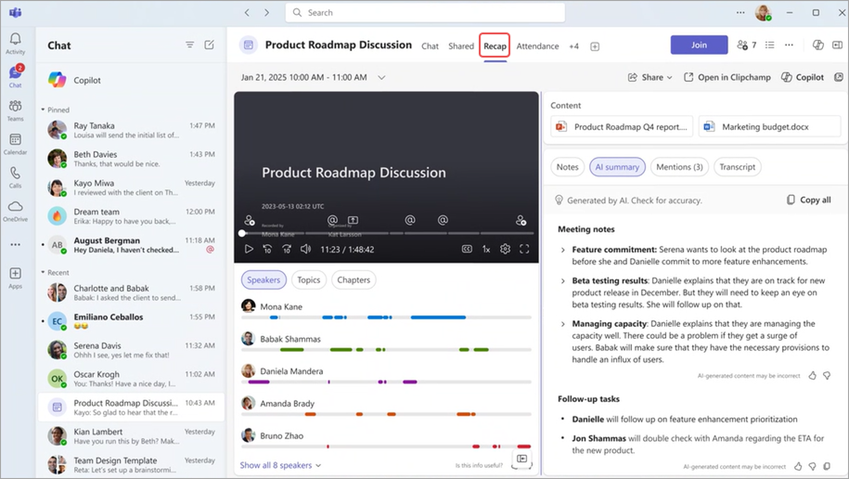The height and width of the screenshot is (479, 849).
Task: Open Marketing budget.docx file
Action: (x=769, y=127)
